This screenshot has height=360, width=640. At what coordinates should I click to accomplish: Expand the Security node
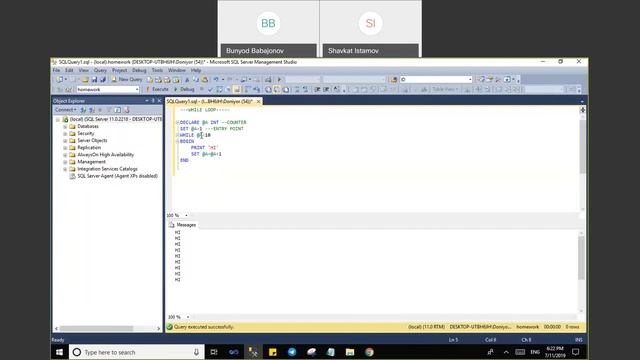65,133
